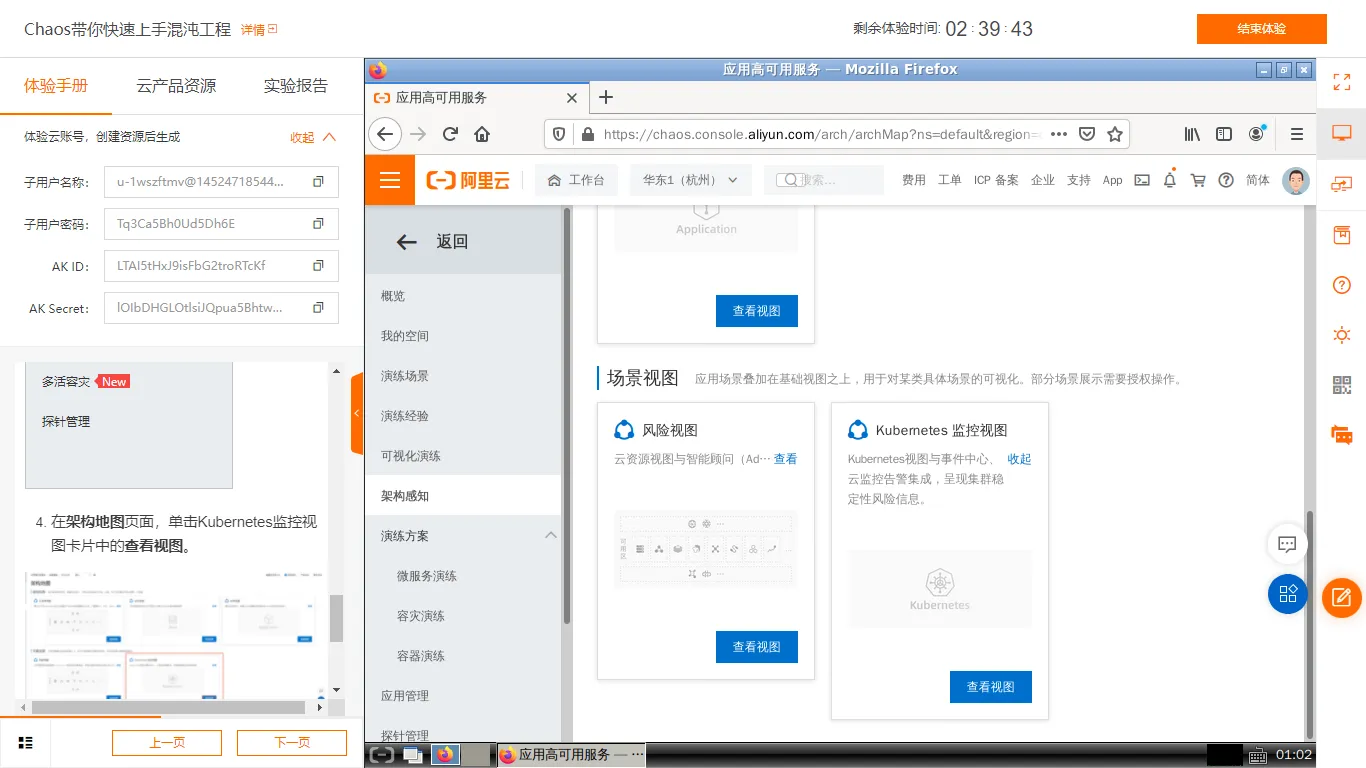Go to 下一页 of the manual

292,743
